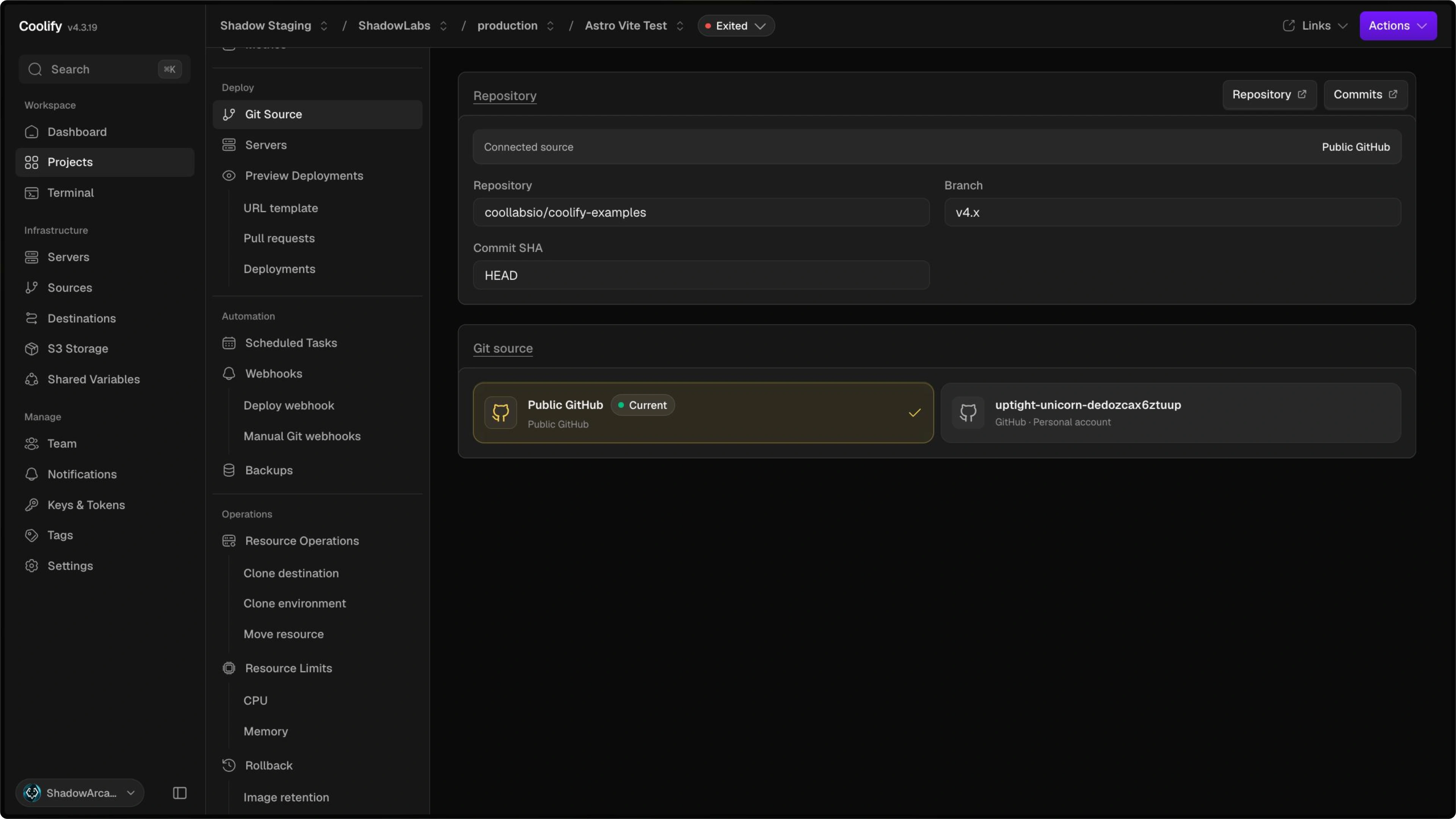Click the Branch input field
1456x819 pixels.
pos(1172,212)
